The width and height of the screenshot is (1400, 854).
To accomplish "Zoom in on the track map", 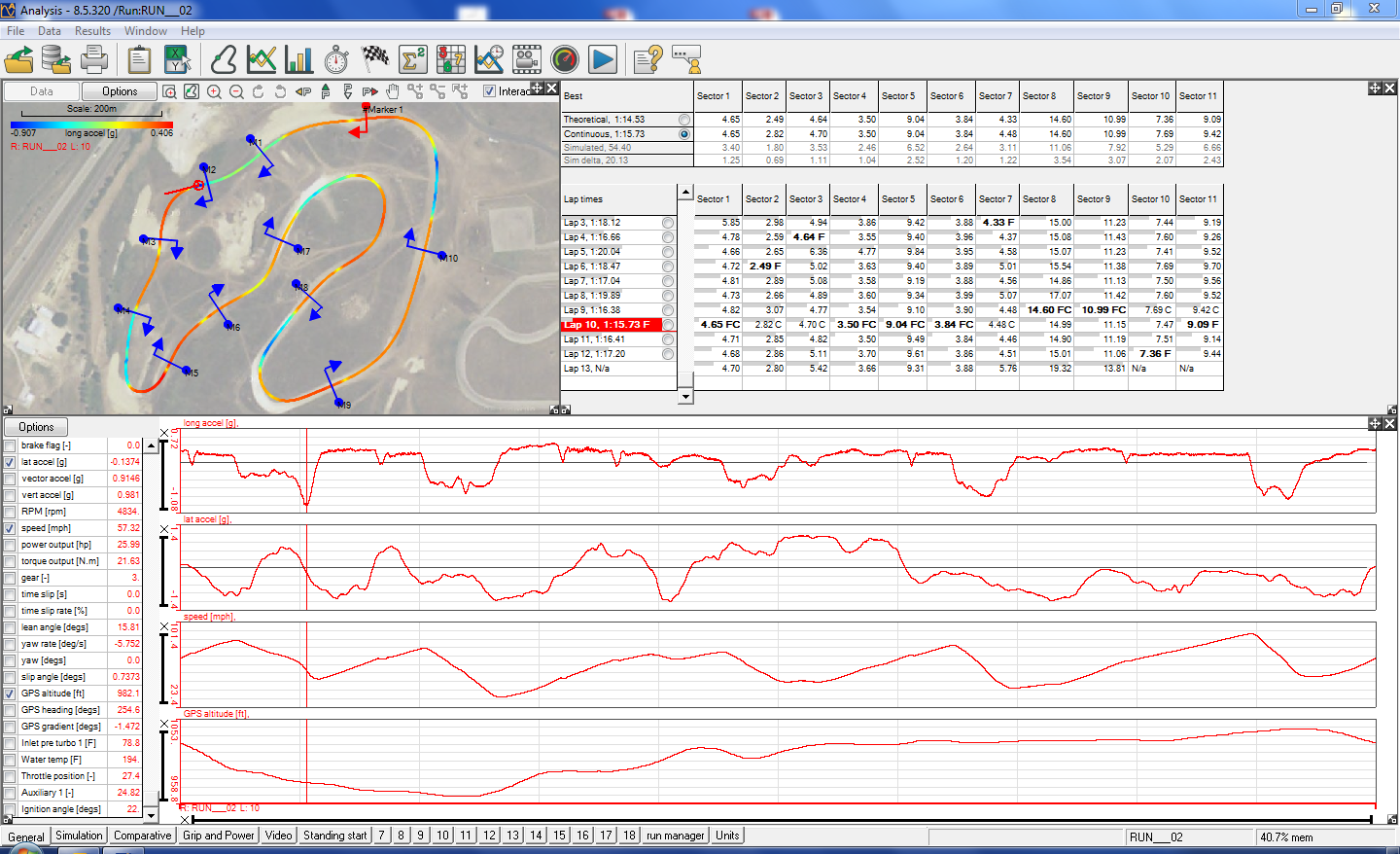I will tap(214, 91).
